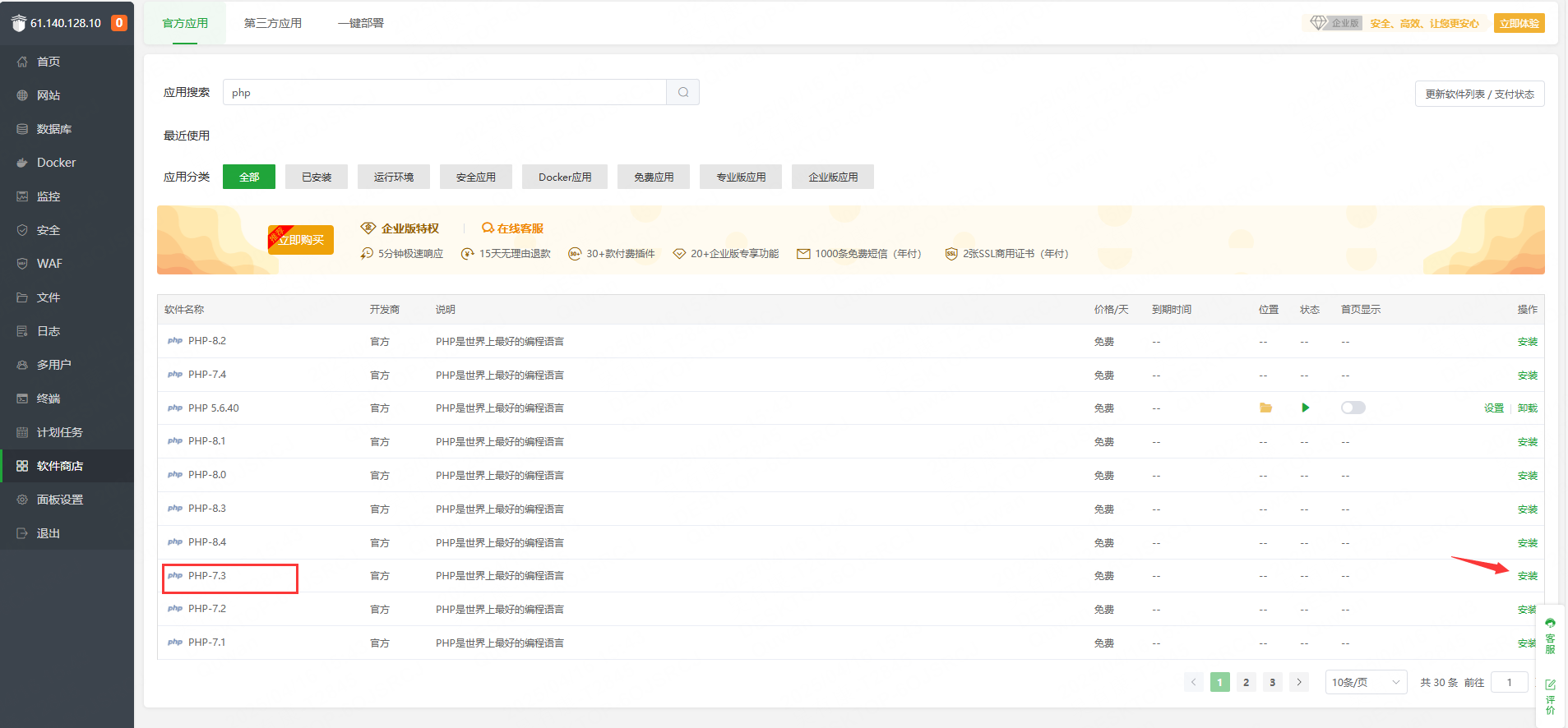
Task: Go to 计划任务 in sidebar
Action: tap(59, 432)
